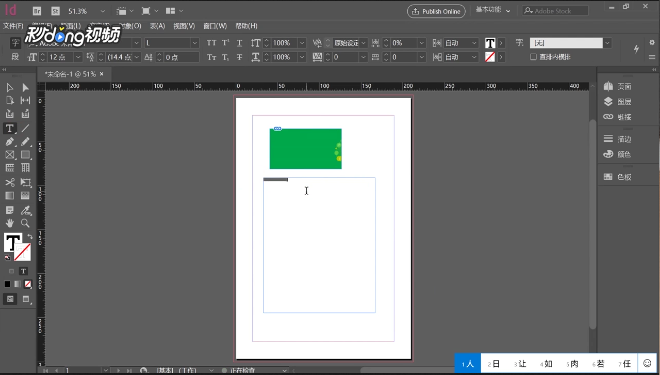Toggle Superscript formatting
Screen dimensions: 660x375
pyautogui.click(x=226, y=43)
